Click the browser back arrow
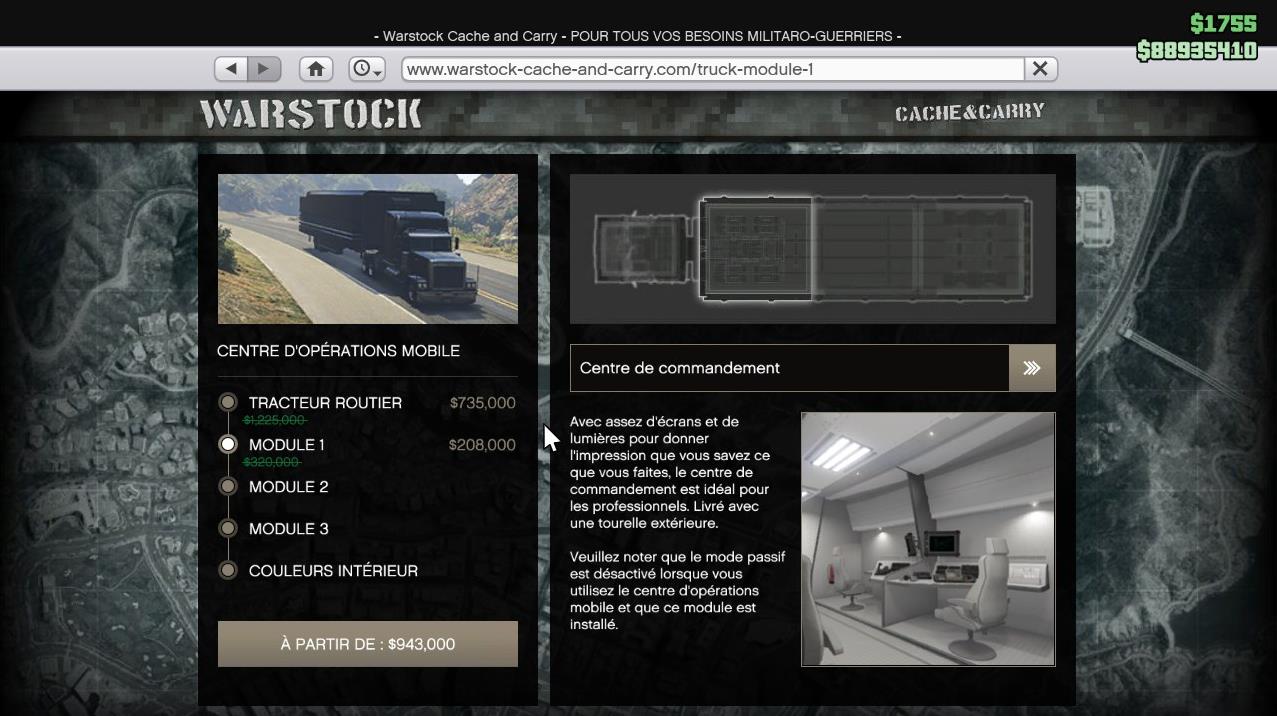This screenshot has height=716, width=1277. tap(231, 68)
